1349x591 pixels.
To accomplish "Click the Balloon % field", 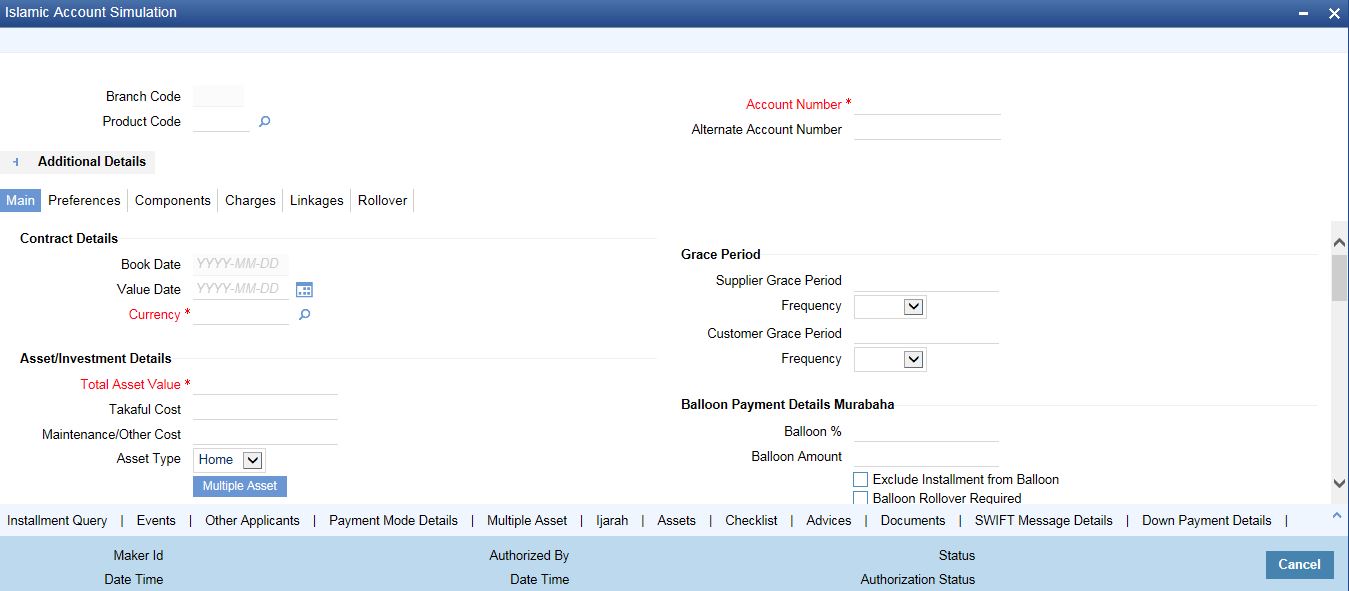I will click(x=927, y=431).
